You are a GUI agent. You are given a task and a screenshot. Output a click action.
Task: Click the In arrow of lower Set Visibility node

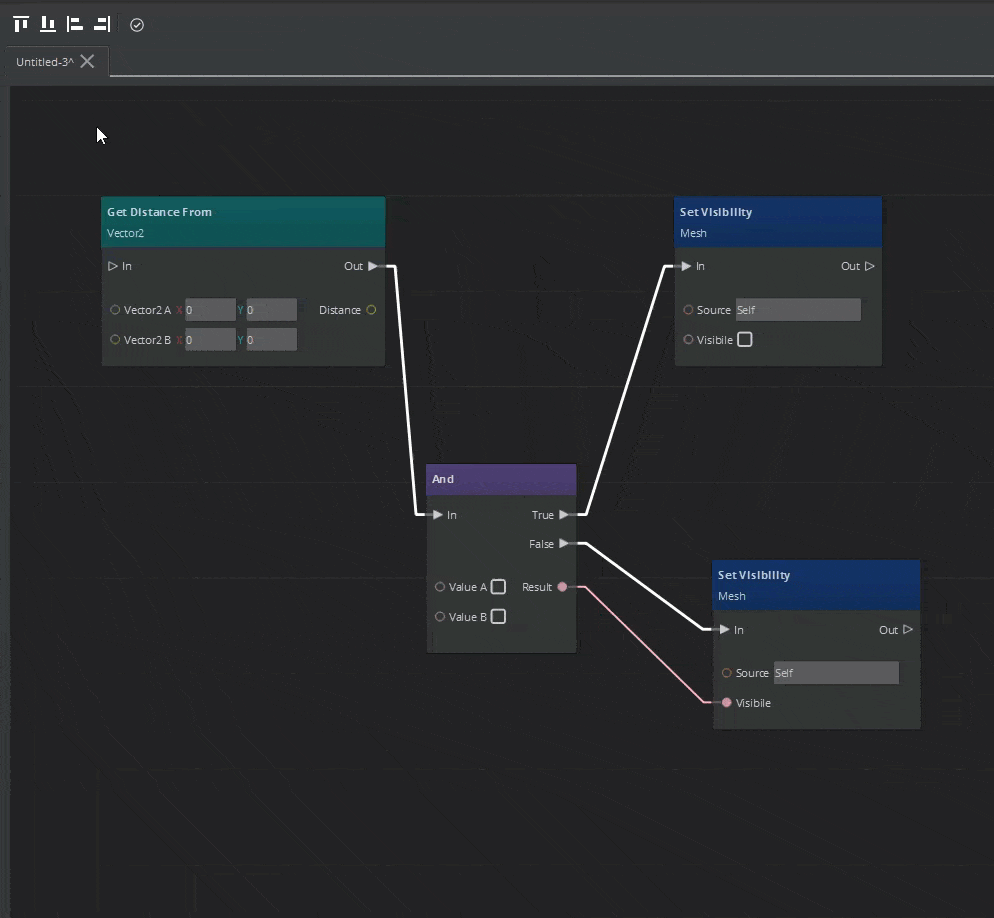point(723,630)
